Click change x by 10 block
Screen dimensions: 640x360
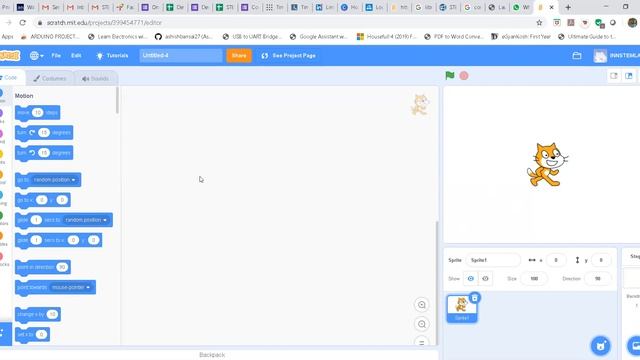(x=38, y=314)
